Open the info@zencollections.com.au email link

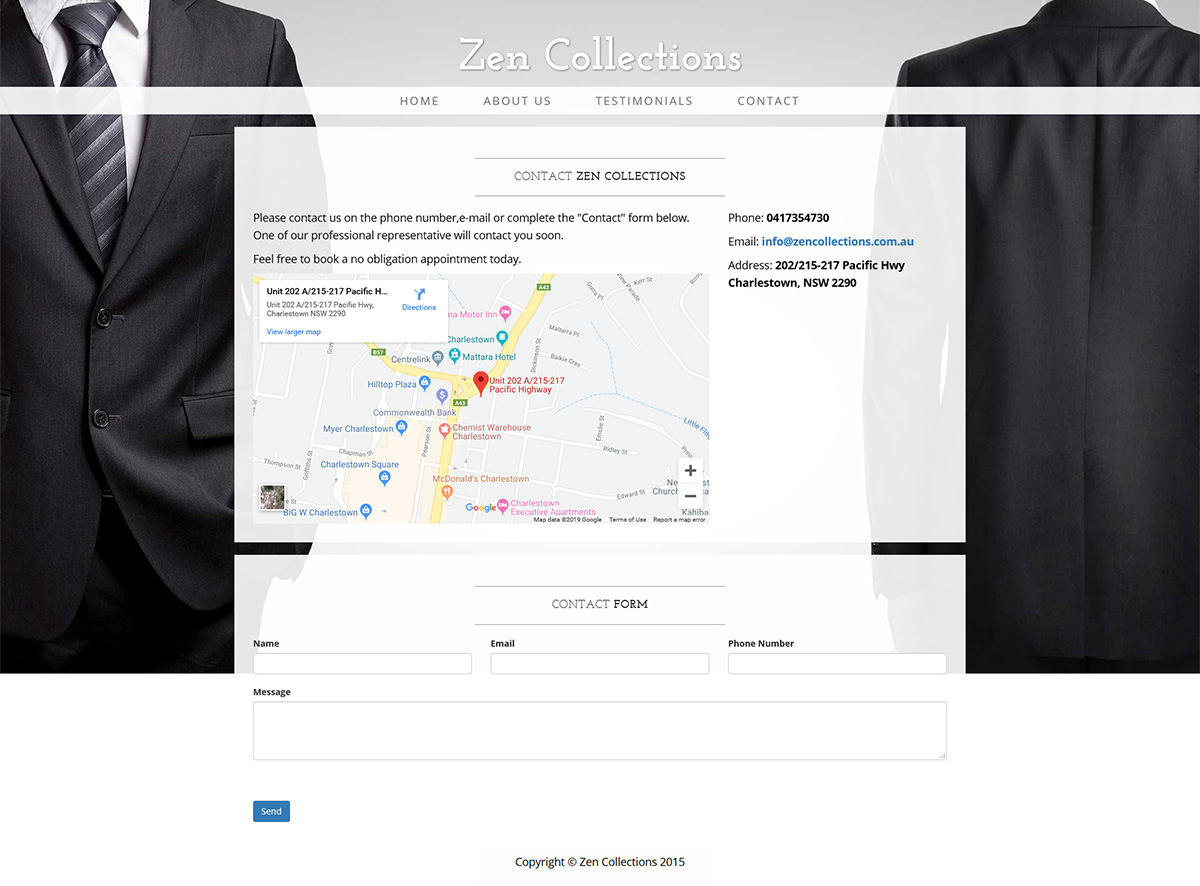pyautogui.click(x=837, y=241)
